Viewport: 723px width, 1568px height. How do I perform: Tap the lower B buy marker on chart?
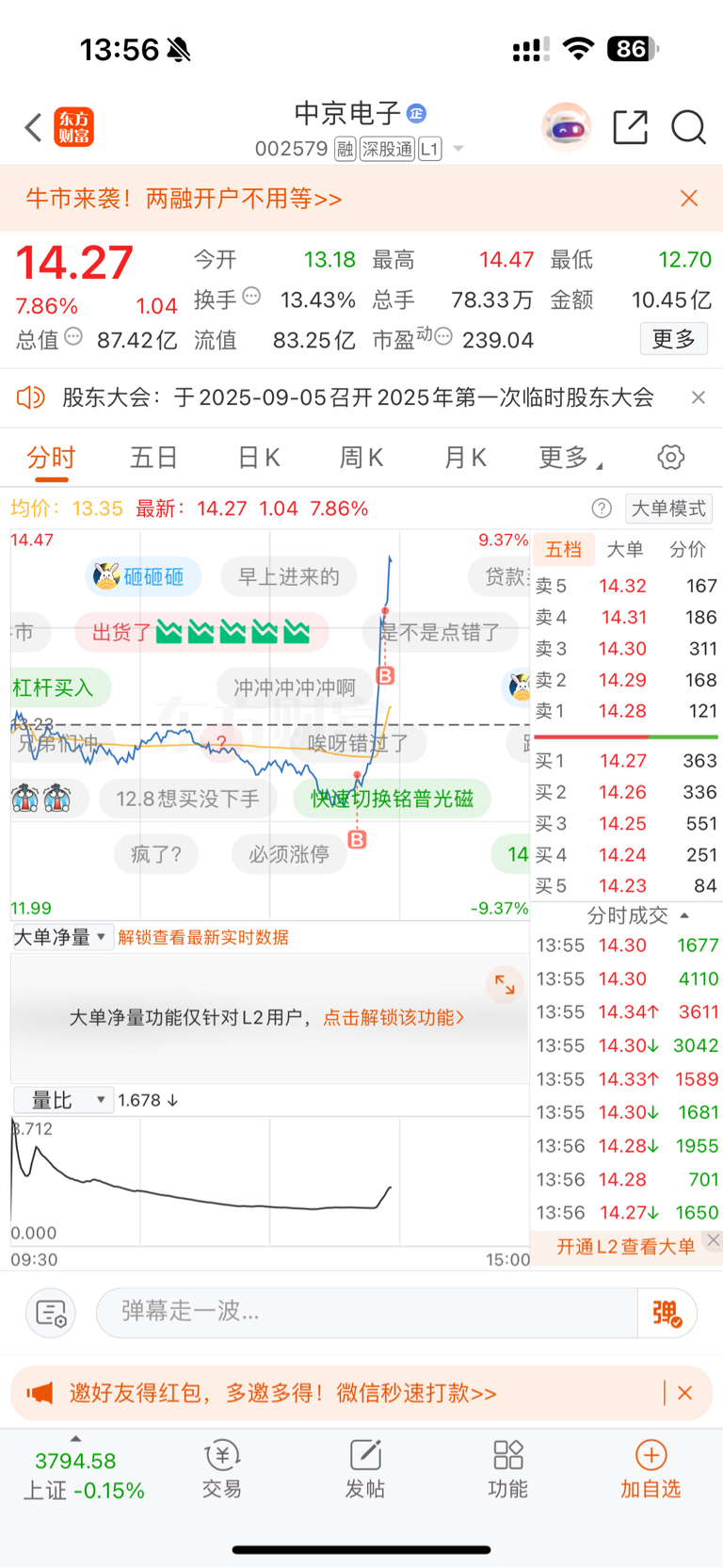358,839
